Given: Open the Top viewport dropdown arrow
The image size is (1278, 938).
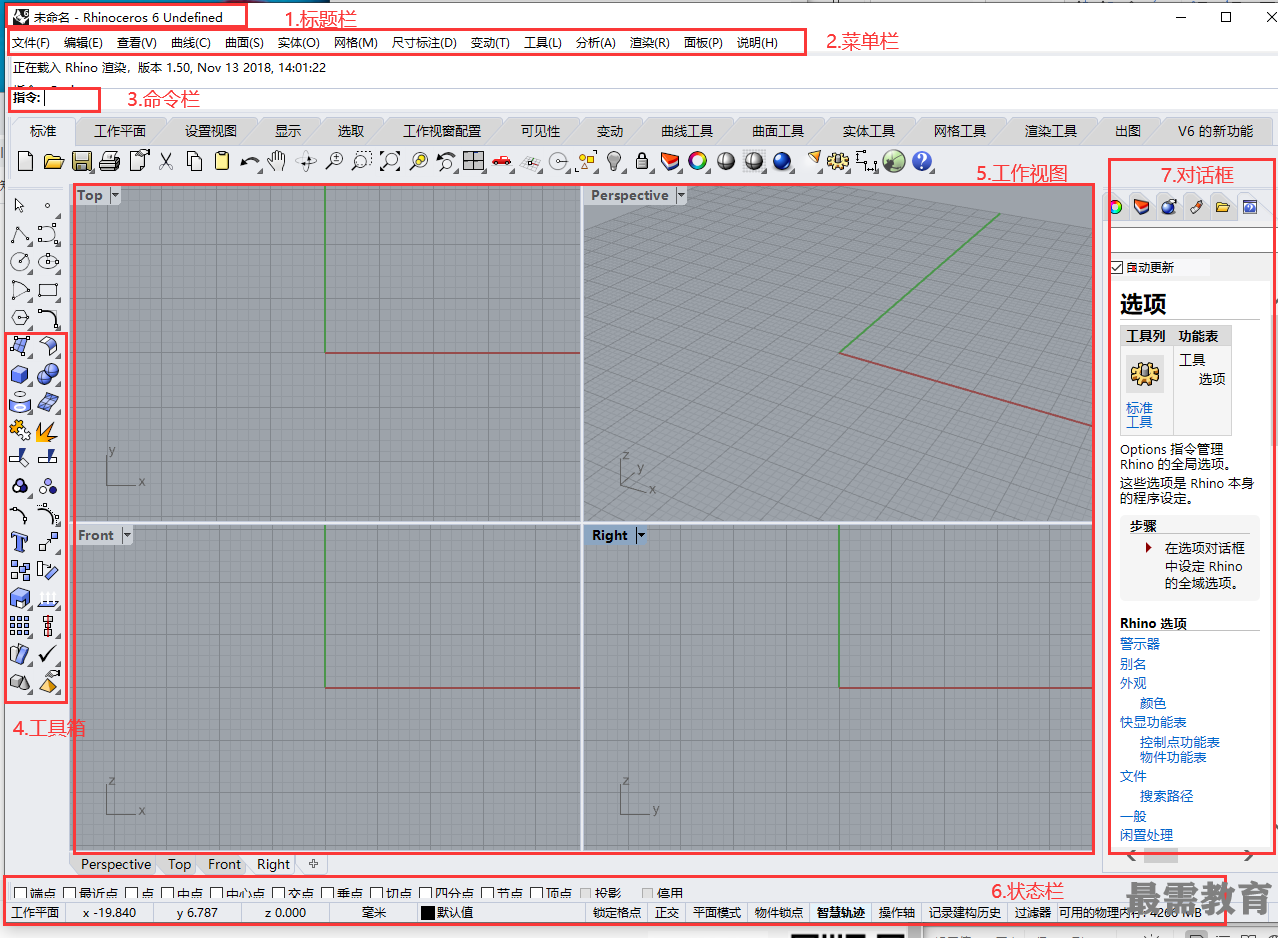Looking at the screenshot, I should 115,195.
